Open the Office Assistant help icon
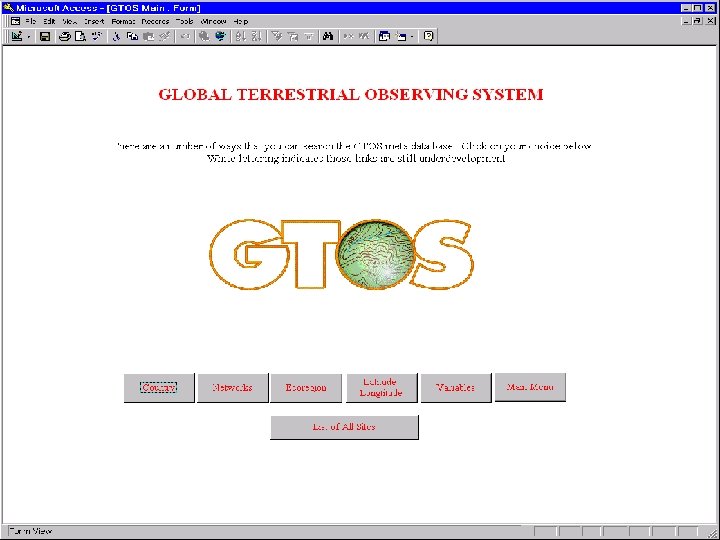The image size is (720, 540). coord(428,36)
